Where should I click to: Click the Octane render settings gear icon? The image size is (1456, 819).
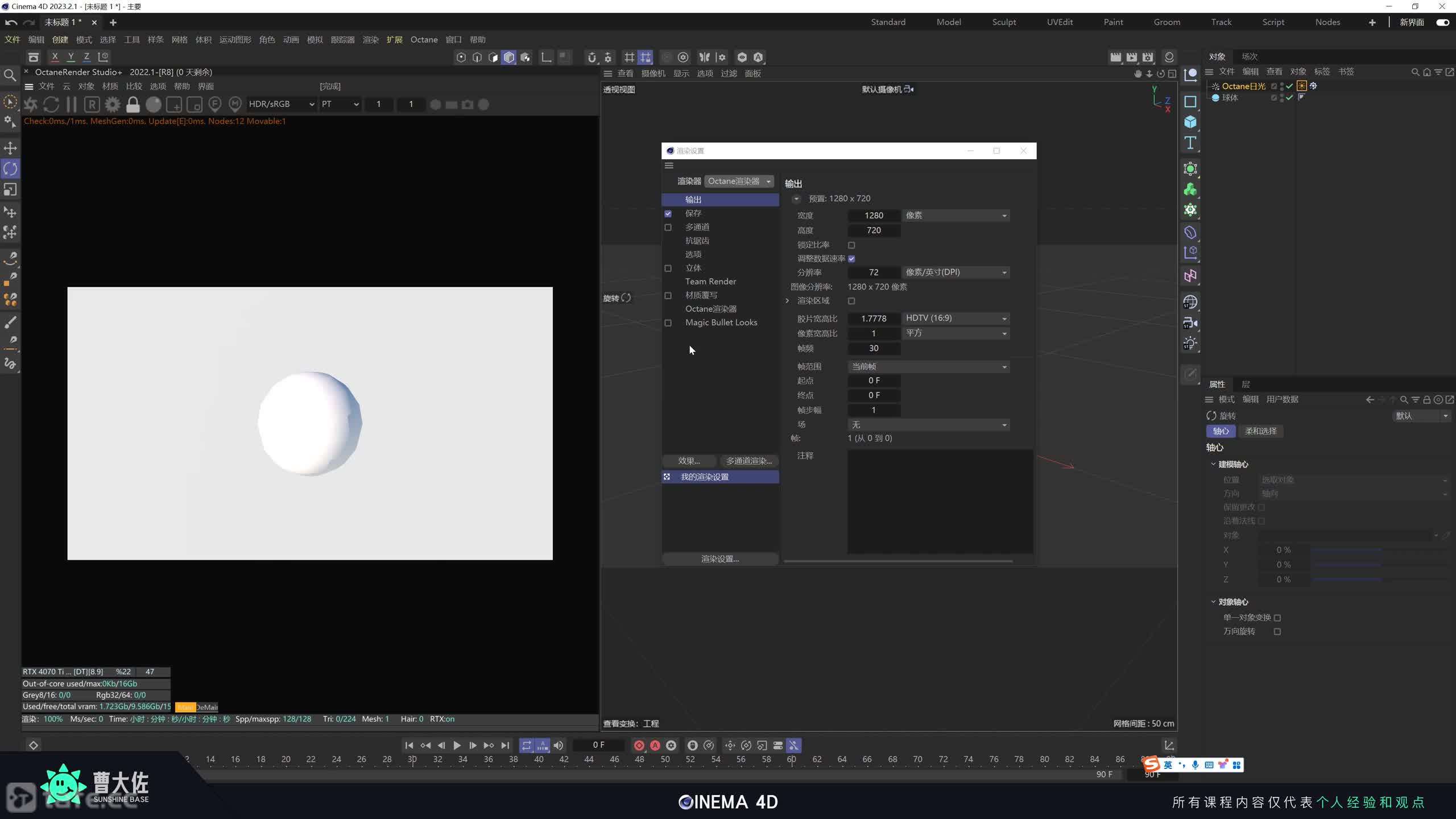[x=113, y=105]
